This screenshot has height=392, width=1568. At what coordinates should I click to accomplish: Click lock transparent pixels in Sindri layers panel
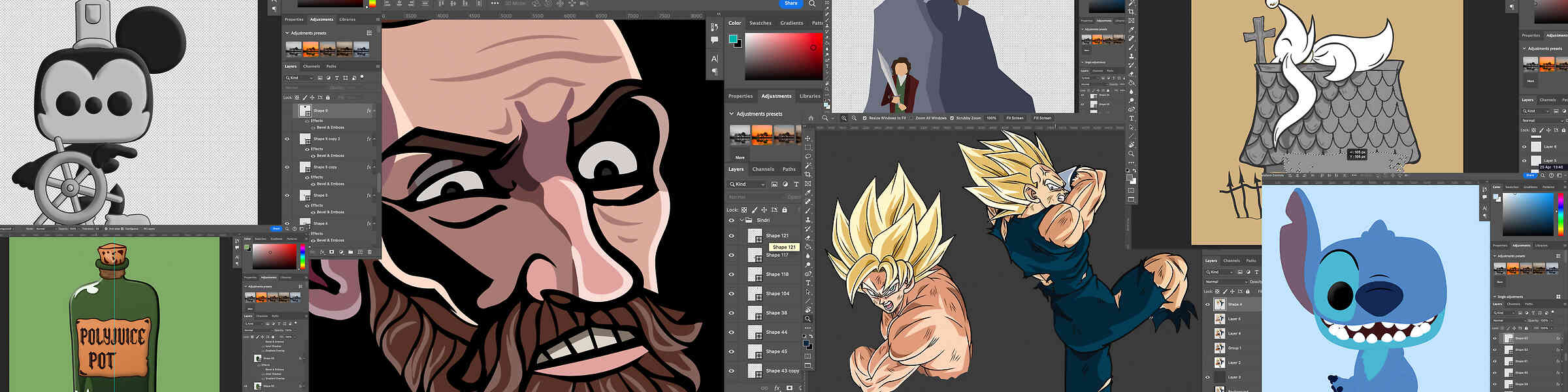744,210
